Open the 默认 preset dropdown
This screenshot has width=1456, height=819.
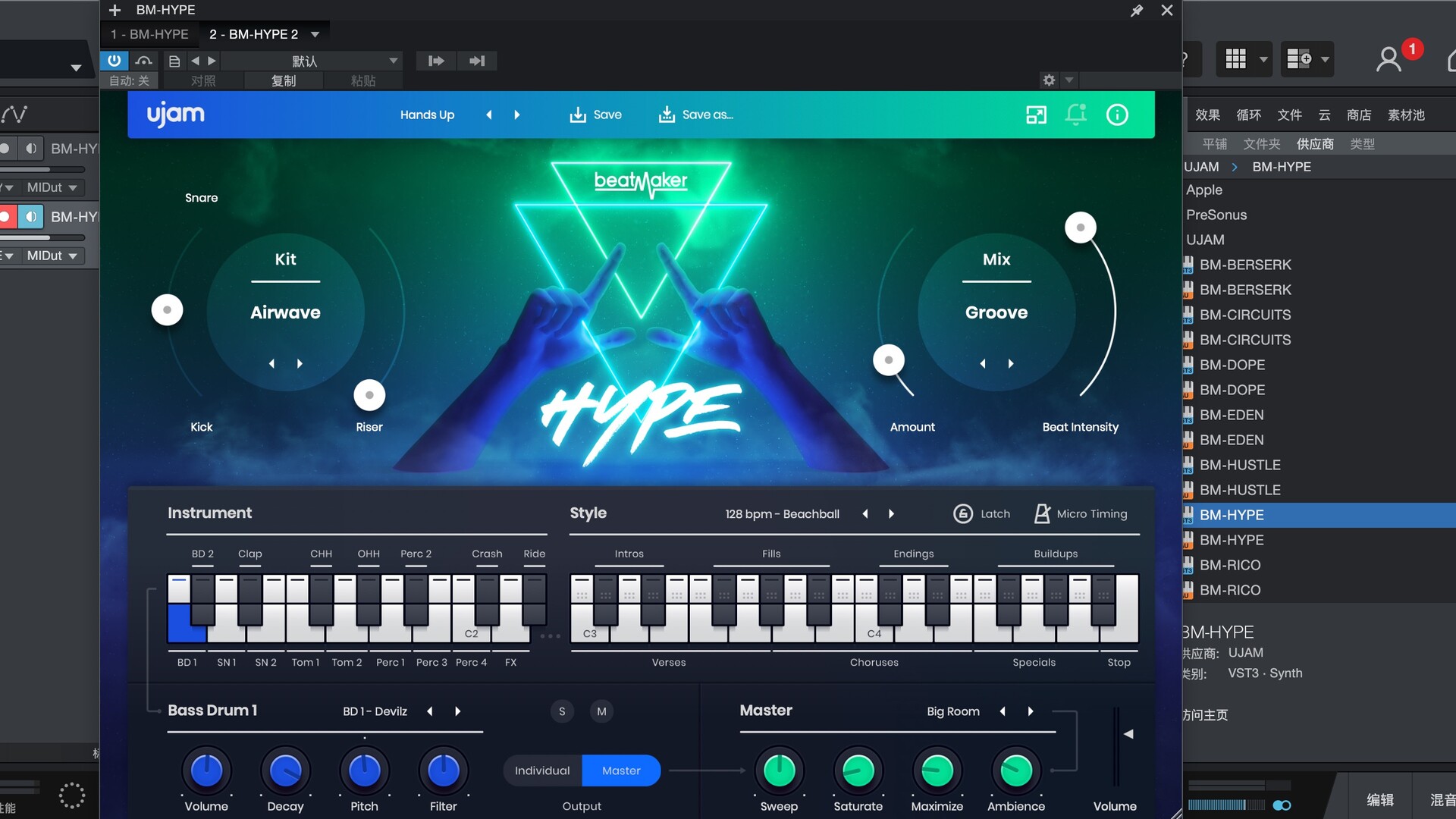(311, 61)
